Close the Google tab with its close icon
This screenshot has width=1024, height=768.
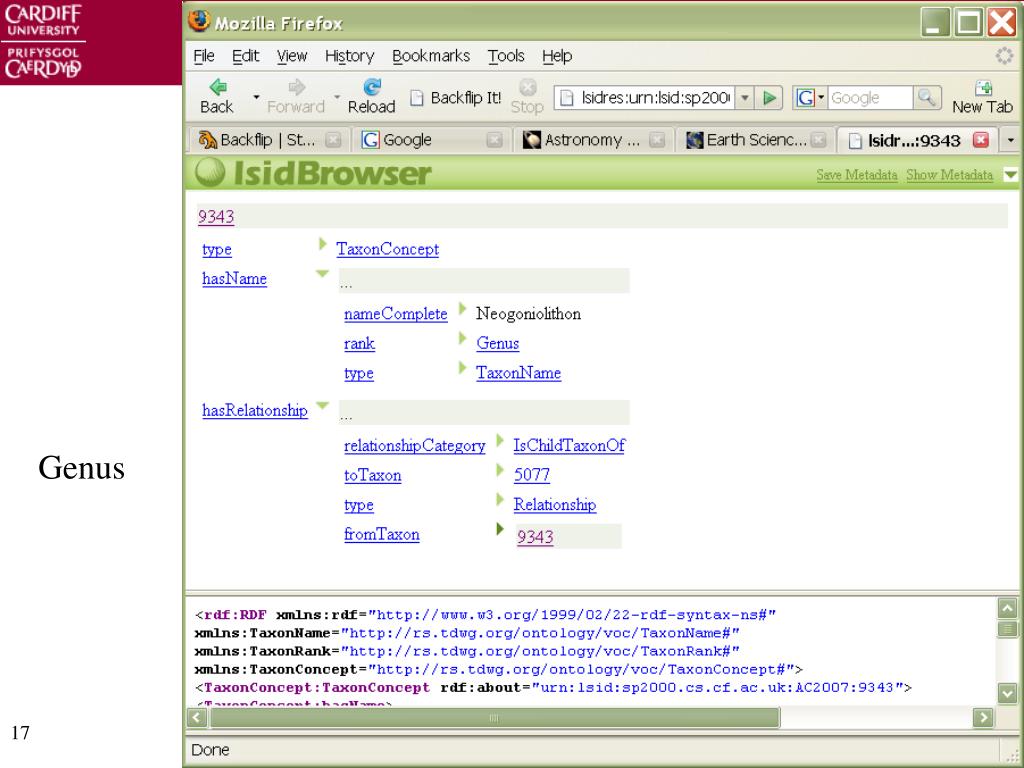(x=495, y=140)
